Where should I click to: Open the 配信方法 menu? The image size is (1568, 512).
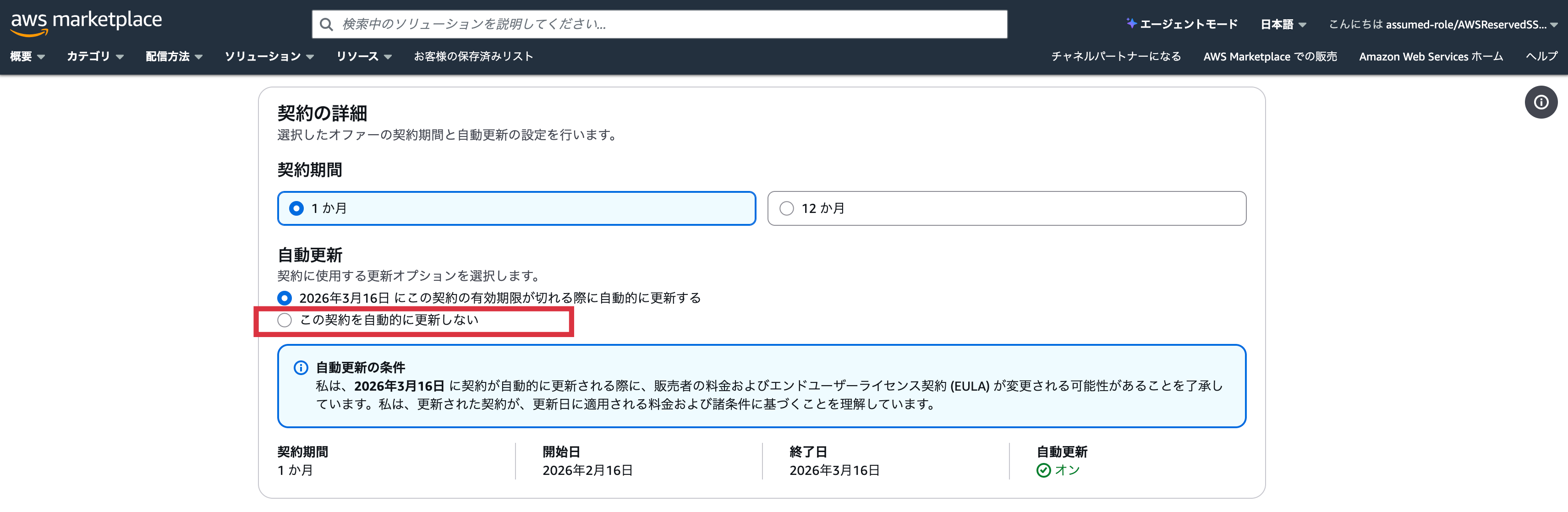(x=174, y=56)
